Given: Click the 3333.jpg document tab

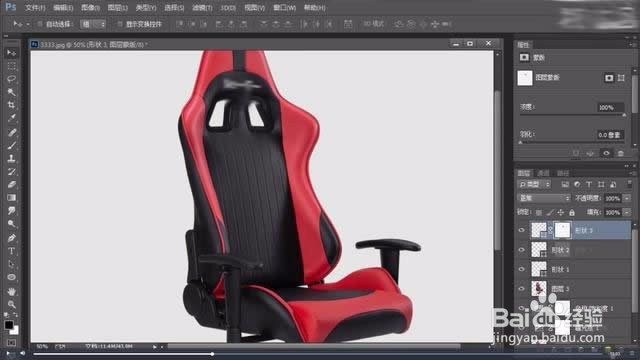Looking at the screenshot, I should point(90,44).
